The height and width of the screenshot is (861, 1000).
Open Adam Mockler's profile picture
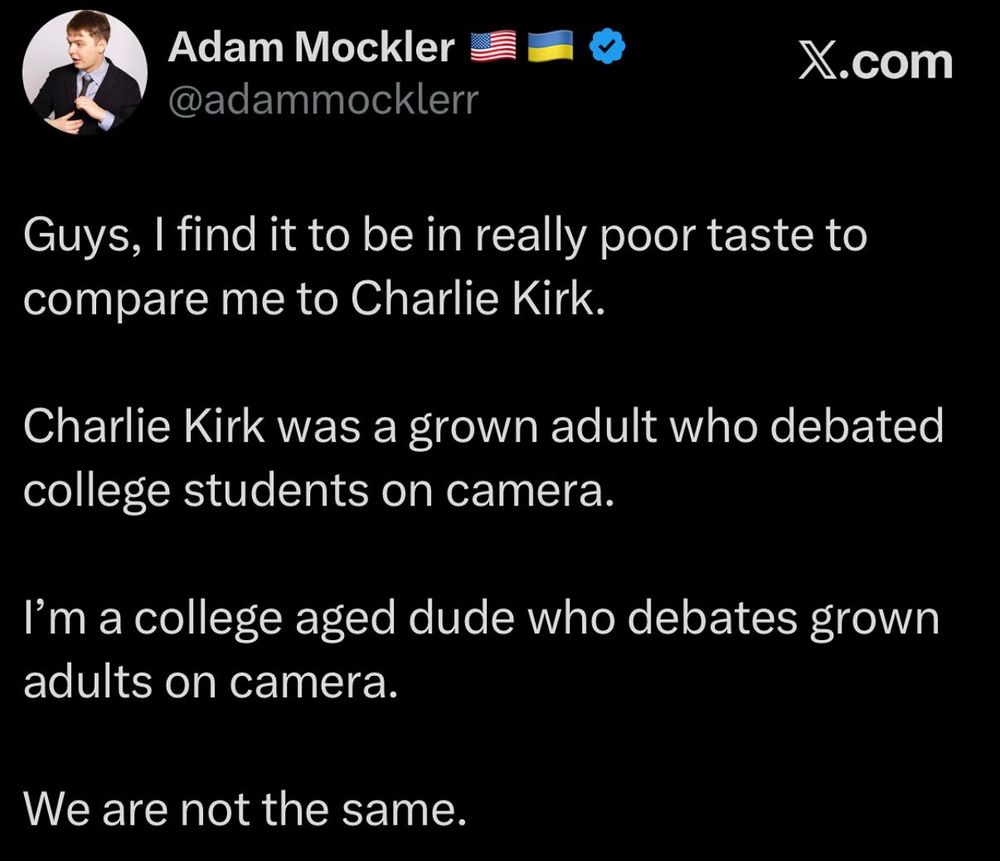tap(85, 71)
